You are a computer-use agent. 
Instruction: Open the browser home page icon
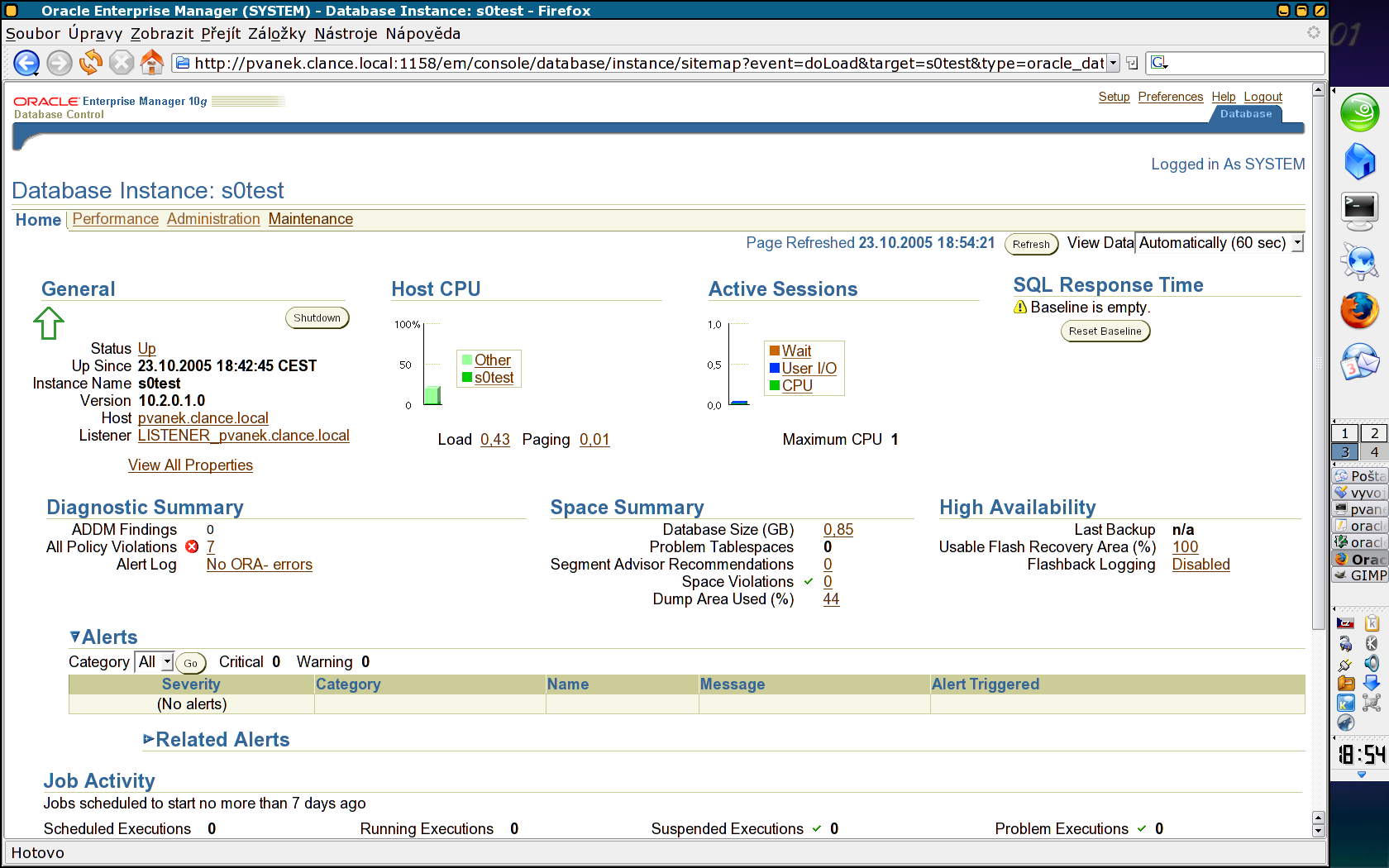(x=152, y=63)
